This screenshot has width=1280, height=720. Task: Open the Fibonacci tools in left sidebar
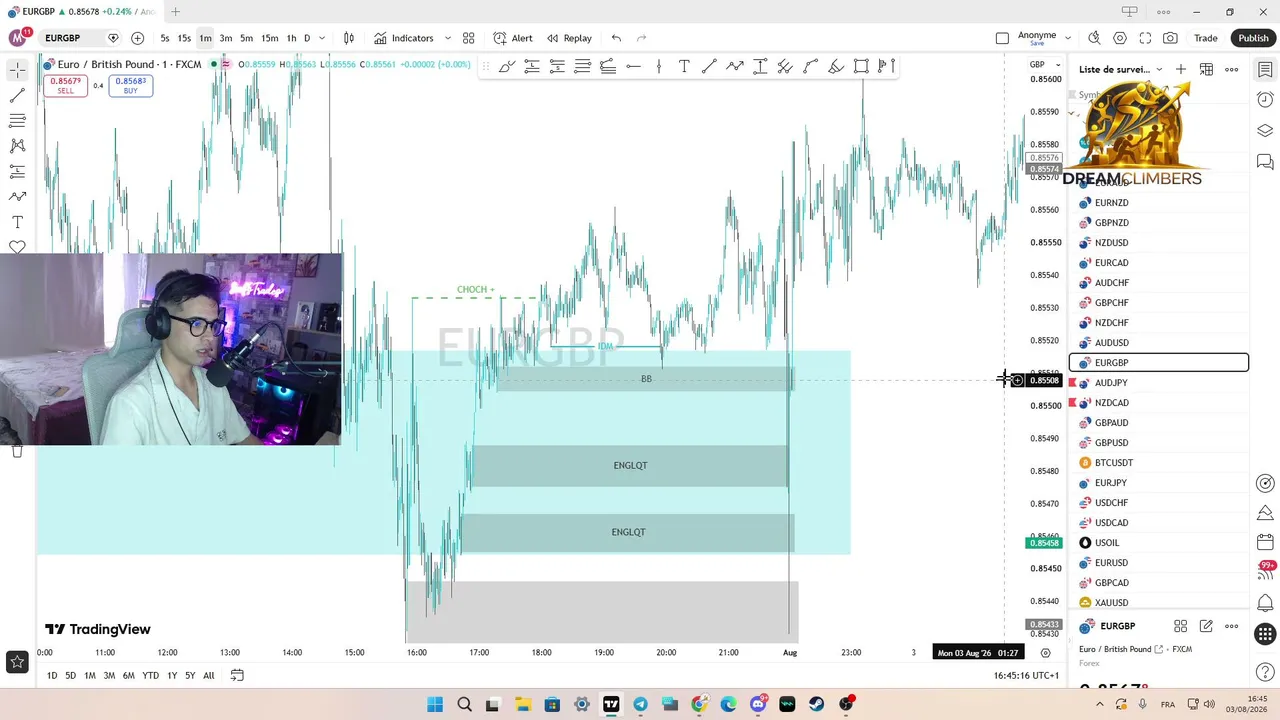coord(17,121)
